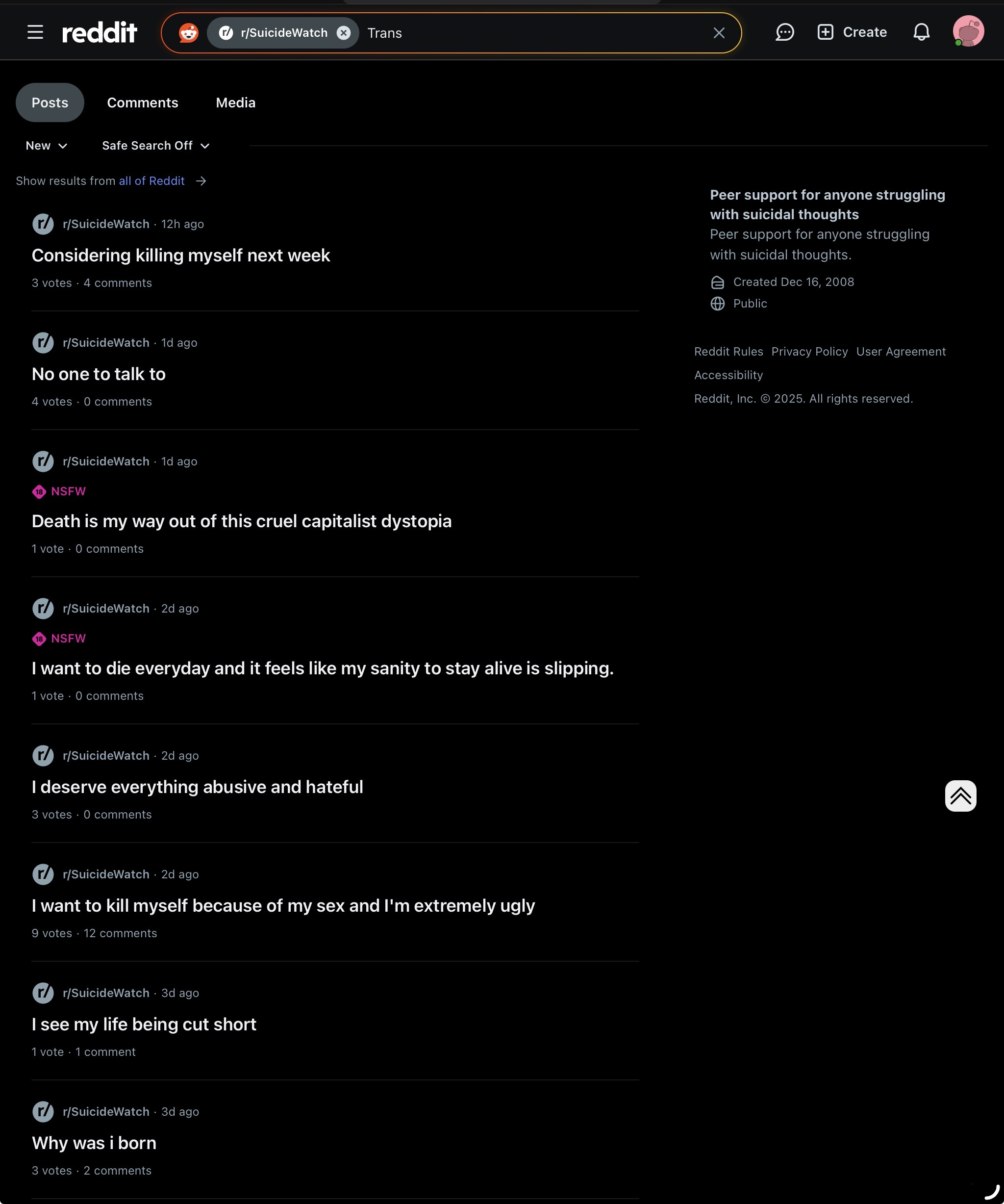Expand the New sort dropdown

tap(47, 146)
